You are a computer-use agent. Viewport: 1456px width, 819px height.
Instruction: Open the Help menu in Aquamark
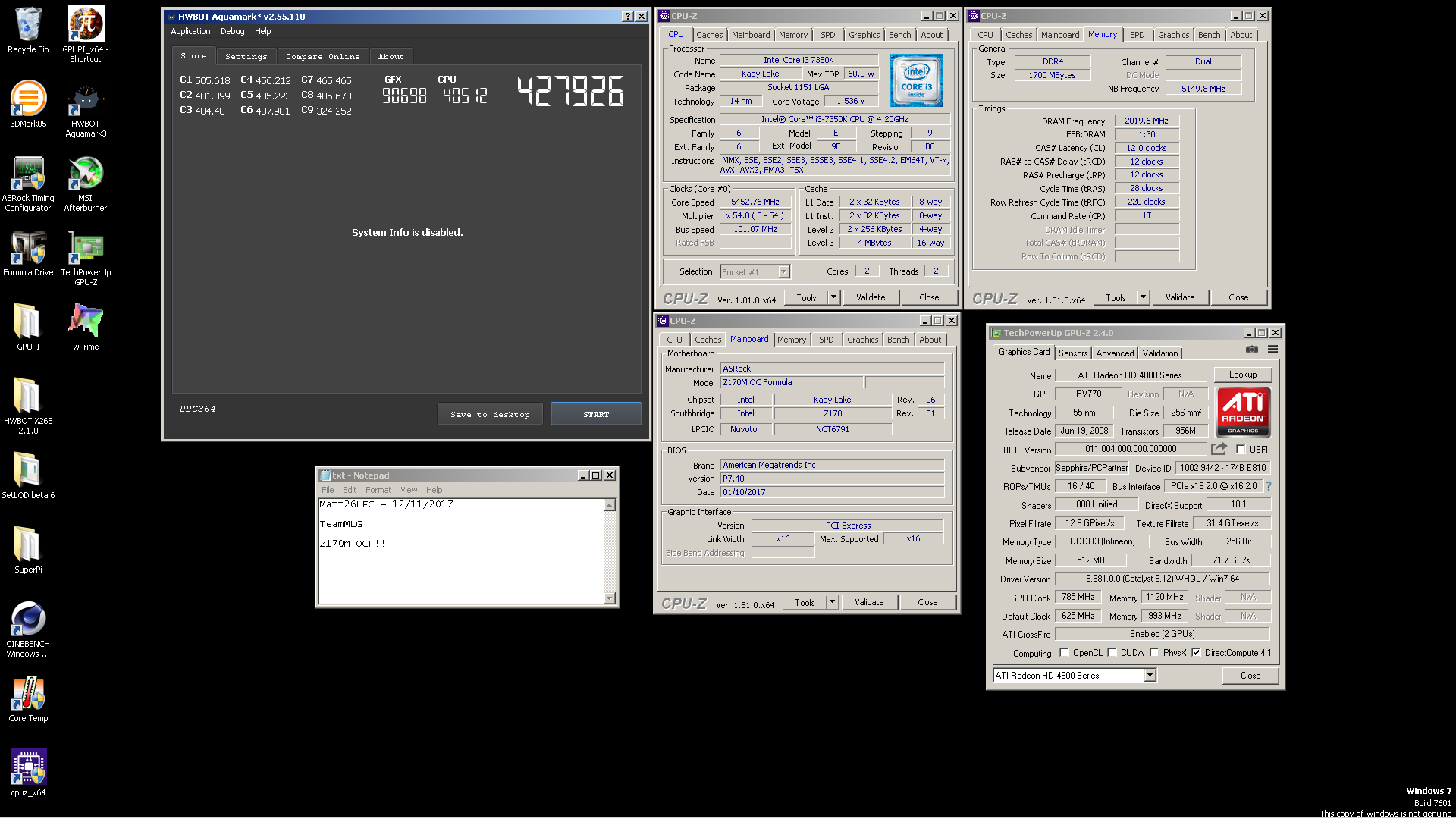coord(262,31)
